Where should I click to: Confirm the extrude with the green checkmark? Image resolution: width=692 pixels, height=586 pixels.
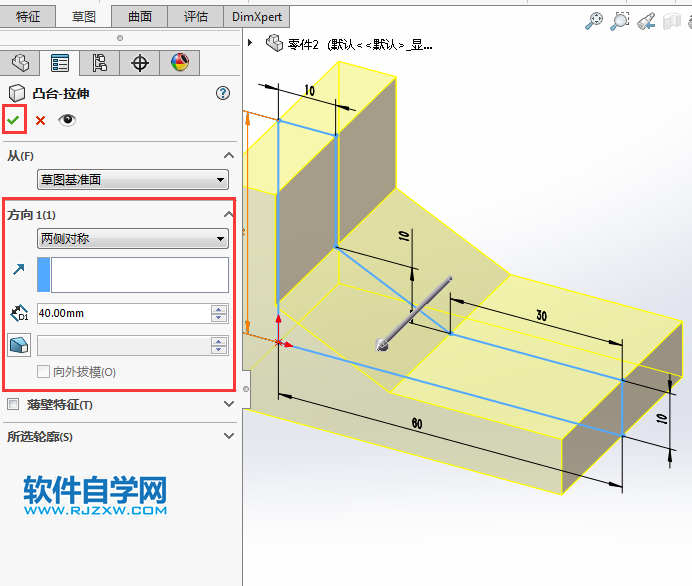[x=14, y=120]
